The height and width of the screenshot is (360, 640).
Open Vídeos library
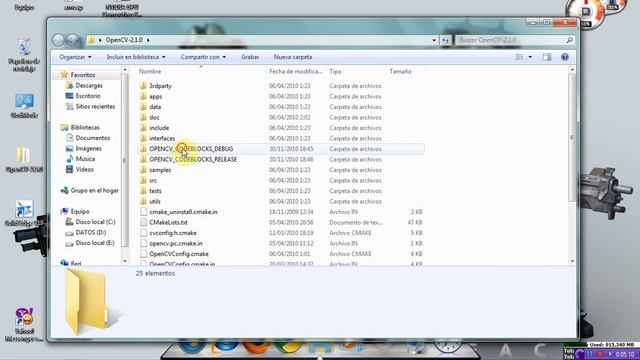84,169
